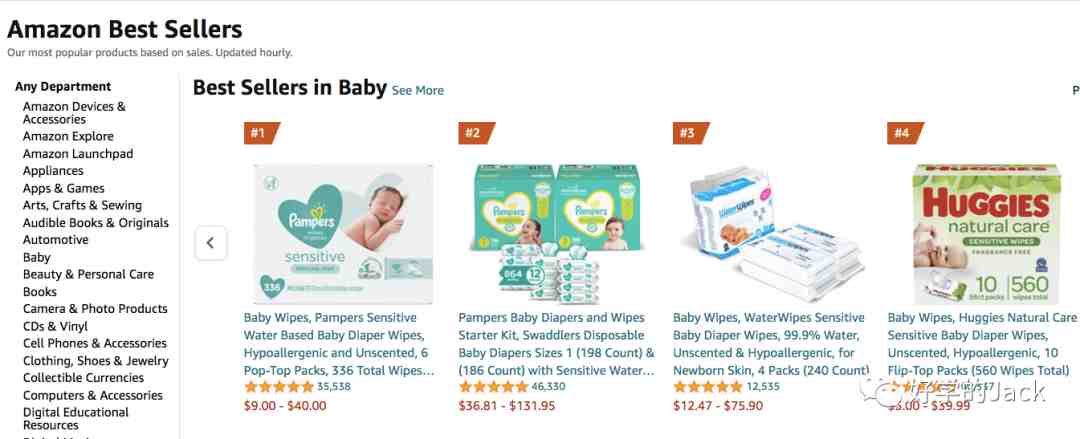Click the #4 rank badge
The height and width of the screenshot is (439, 1080).
coord(905,133)
